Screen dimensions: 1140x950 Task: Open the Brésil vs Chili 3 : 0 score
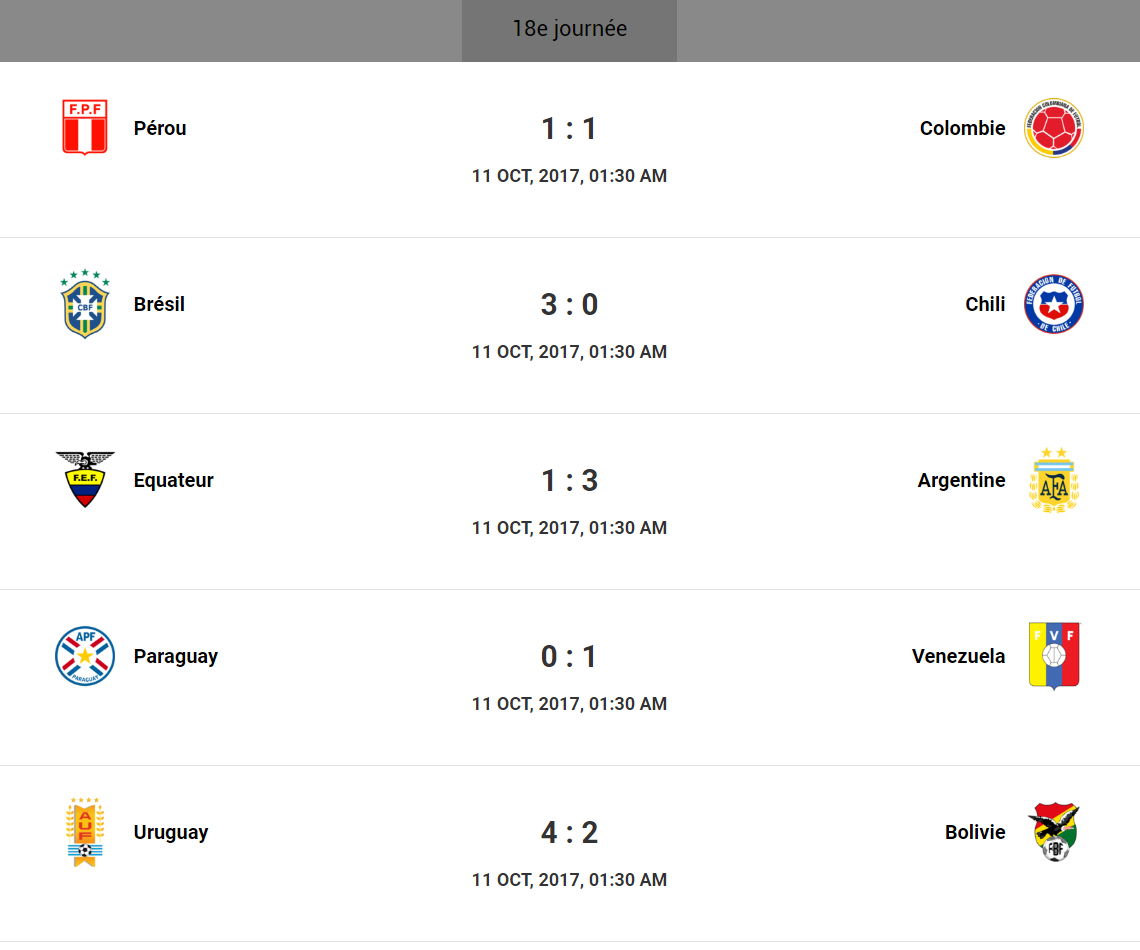coord(569,304)
